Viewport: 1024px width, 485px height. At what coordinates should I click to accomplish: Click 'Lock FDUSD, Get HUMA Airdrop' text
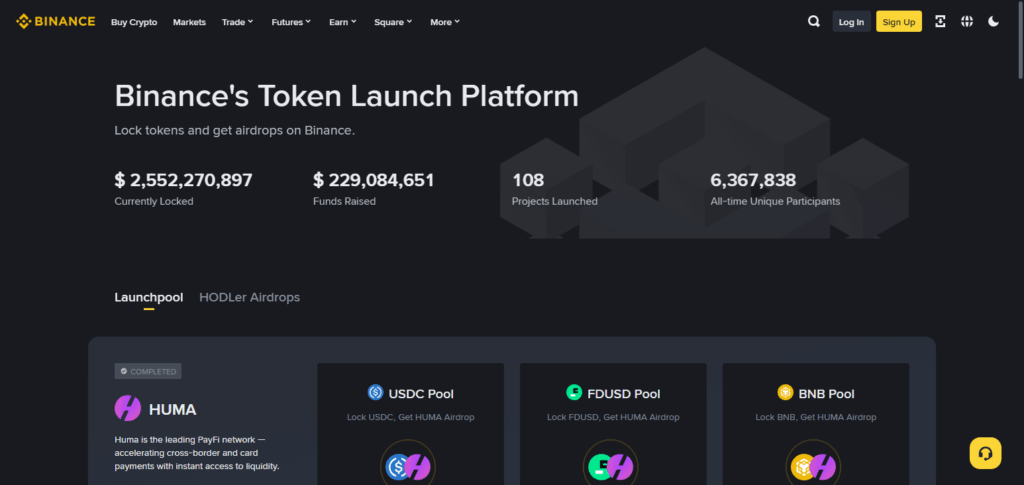(x=613, y=416)
